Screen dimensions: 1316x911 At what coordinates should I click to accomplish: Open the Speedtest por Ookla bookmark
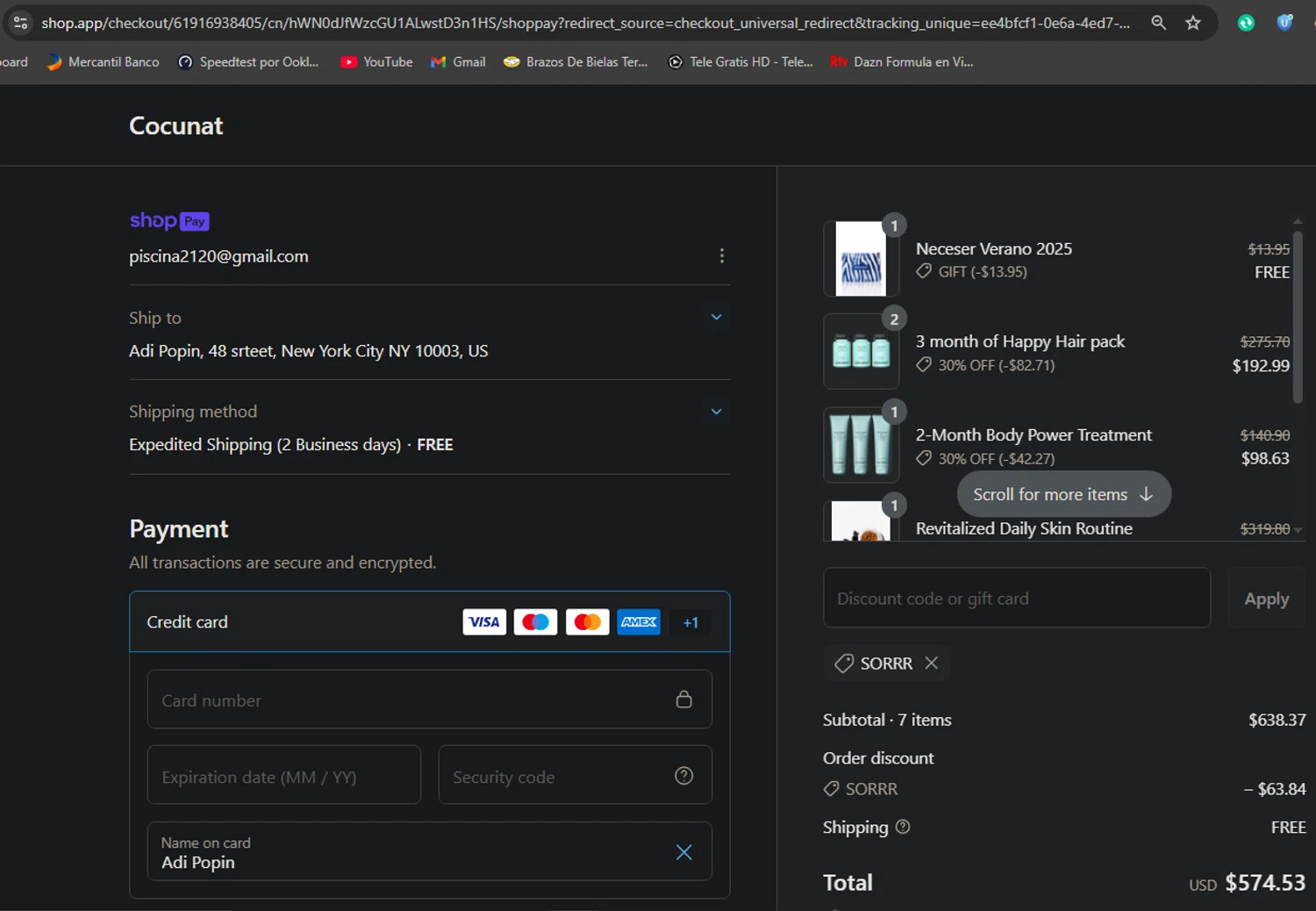click(x=248, y=62)
